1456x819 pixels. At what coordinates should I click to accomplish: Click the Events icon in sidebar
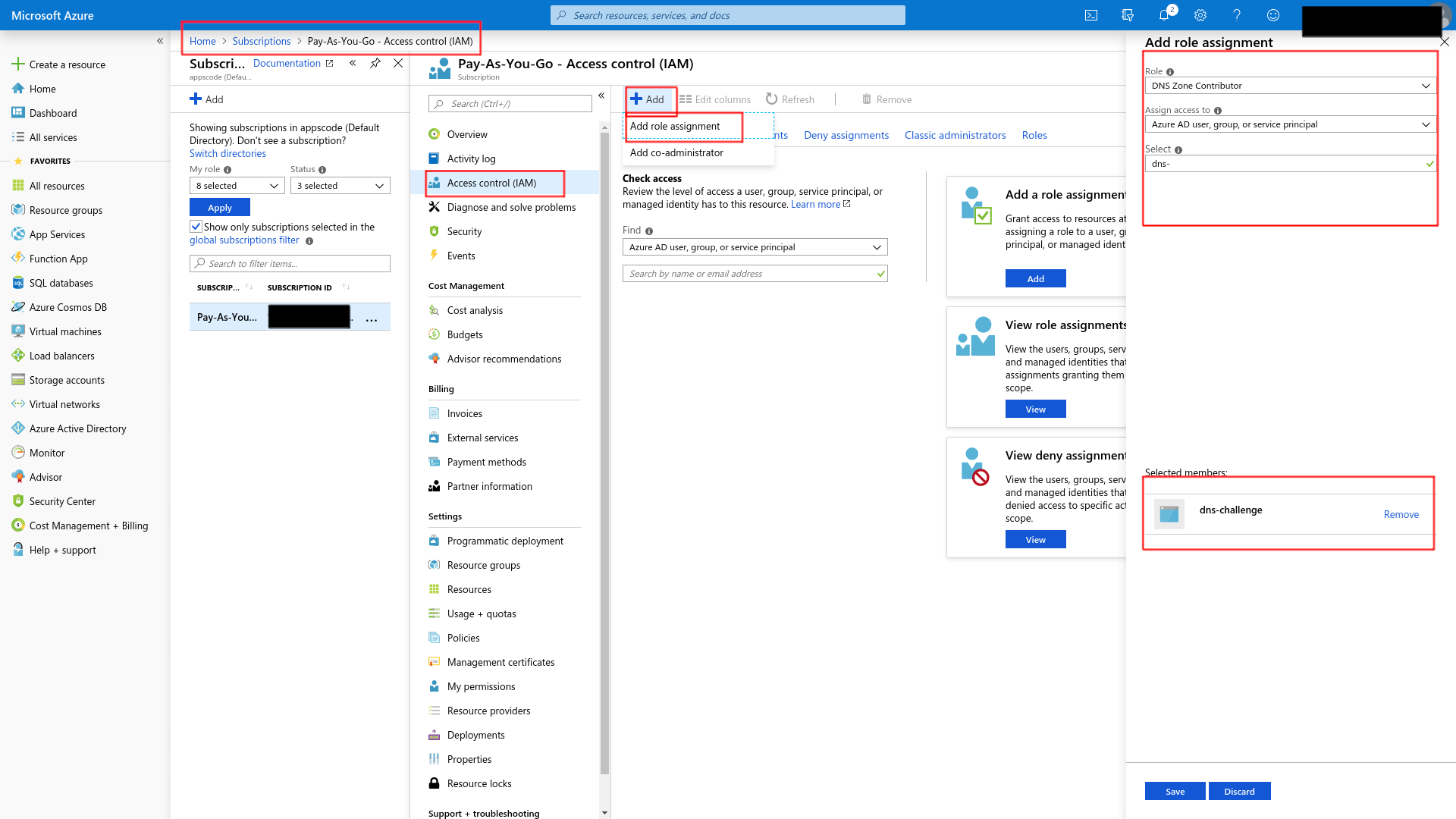pyautogui.click(x=434, y=255)
